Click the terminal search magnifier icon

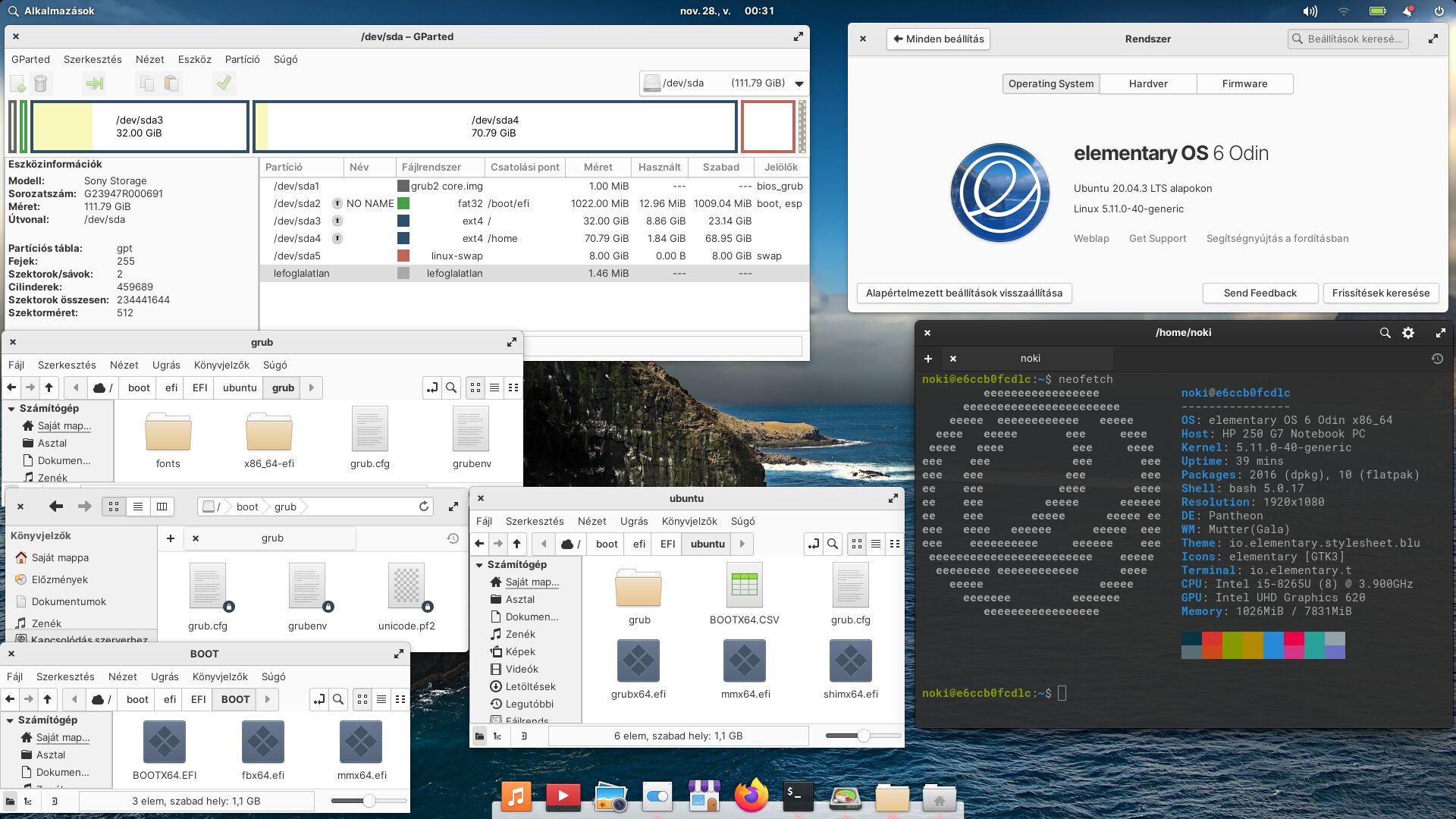1385,332
